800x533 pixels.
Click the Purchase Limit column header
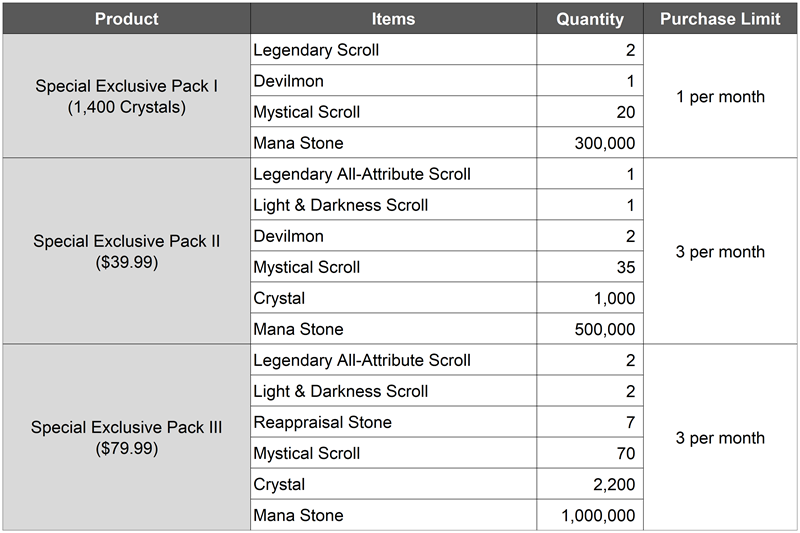pos(720,18)
